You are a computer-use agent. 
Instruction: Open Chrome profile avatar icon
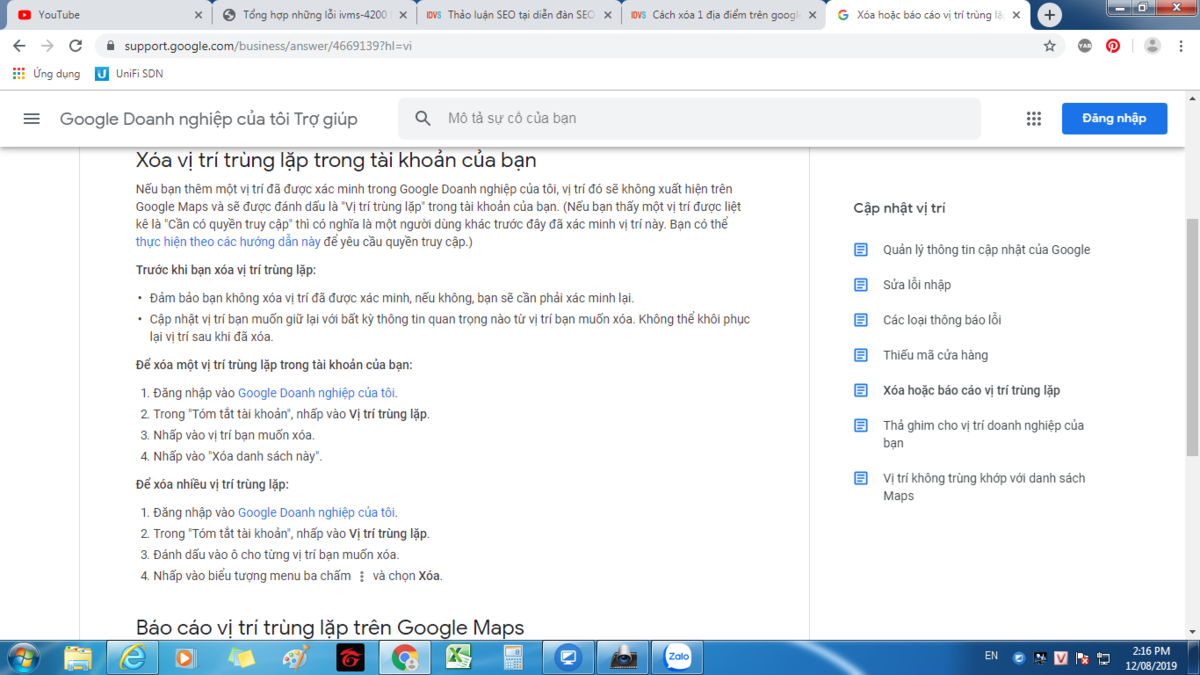[x=1152, y=46]
